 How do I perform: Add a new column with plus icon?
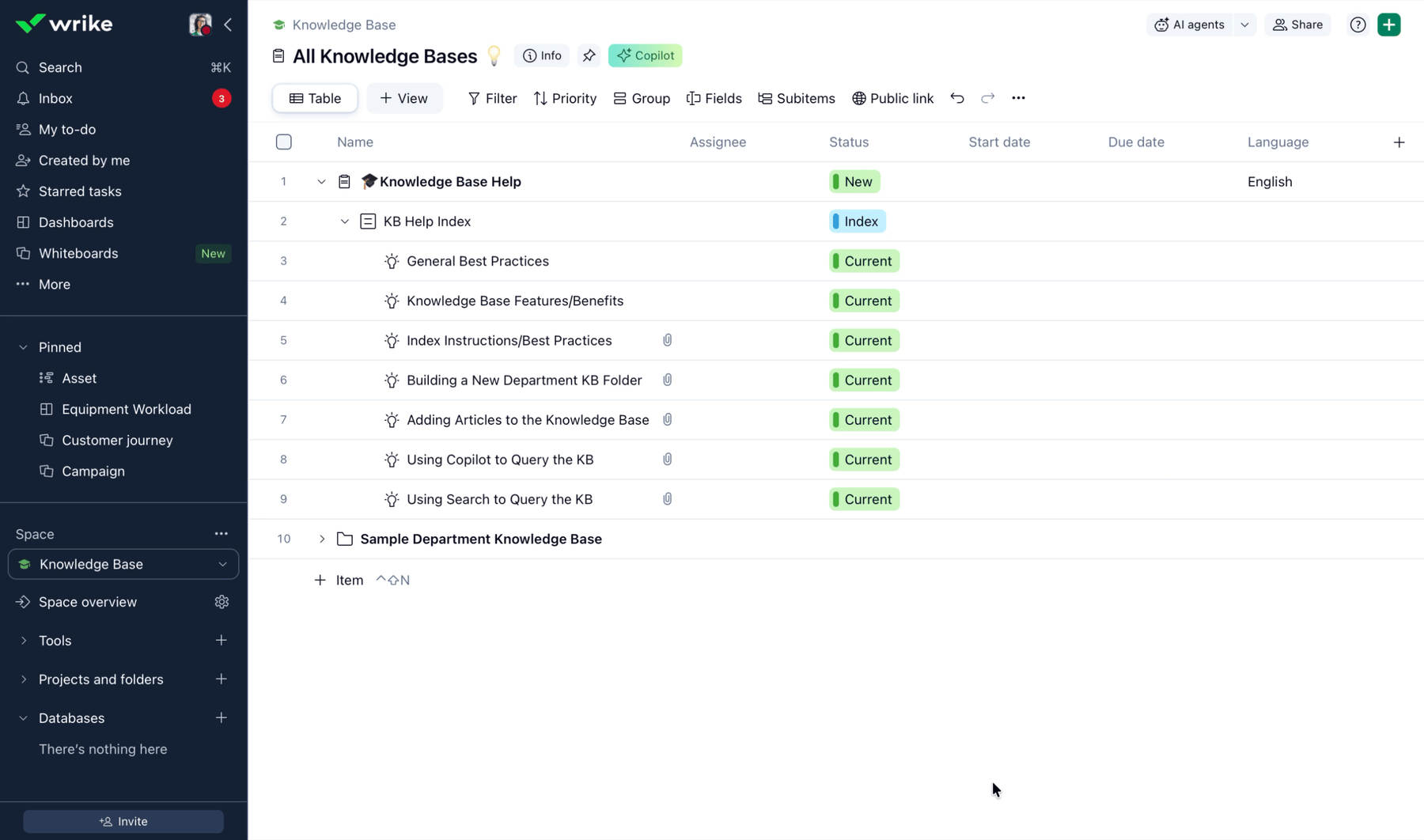[1399, 142]
